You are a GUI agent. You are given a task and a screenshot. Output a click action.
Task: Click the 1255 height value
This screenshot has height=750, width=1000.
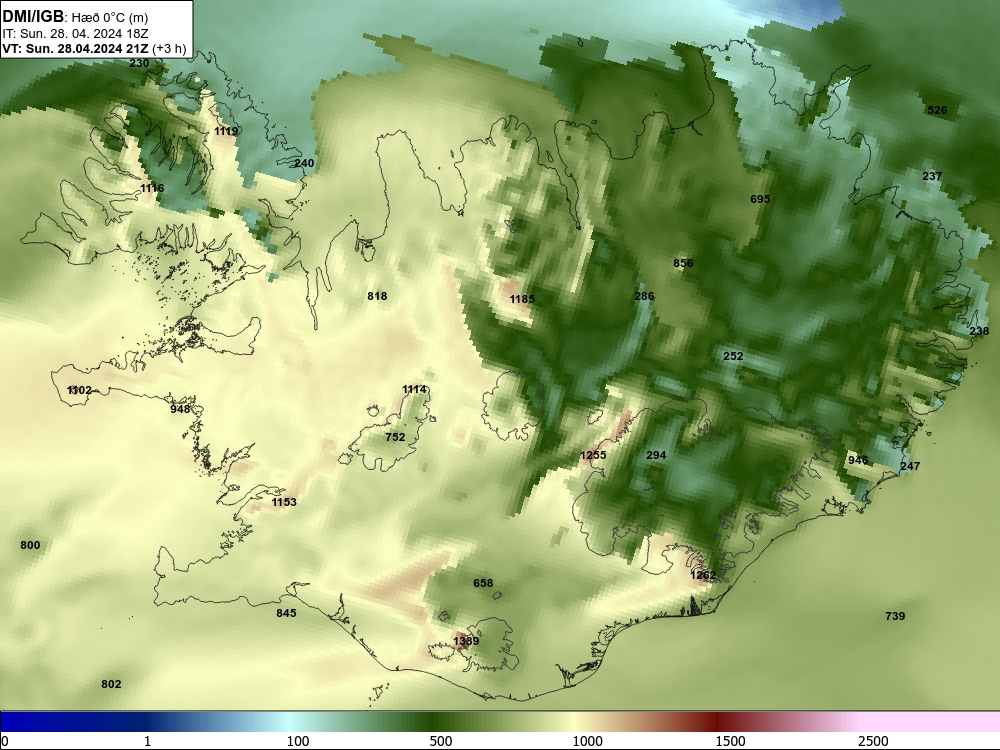pyautogui.click(x=593, y=455)
